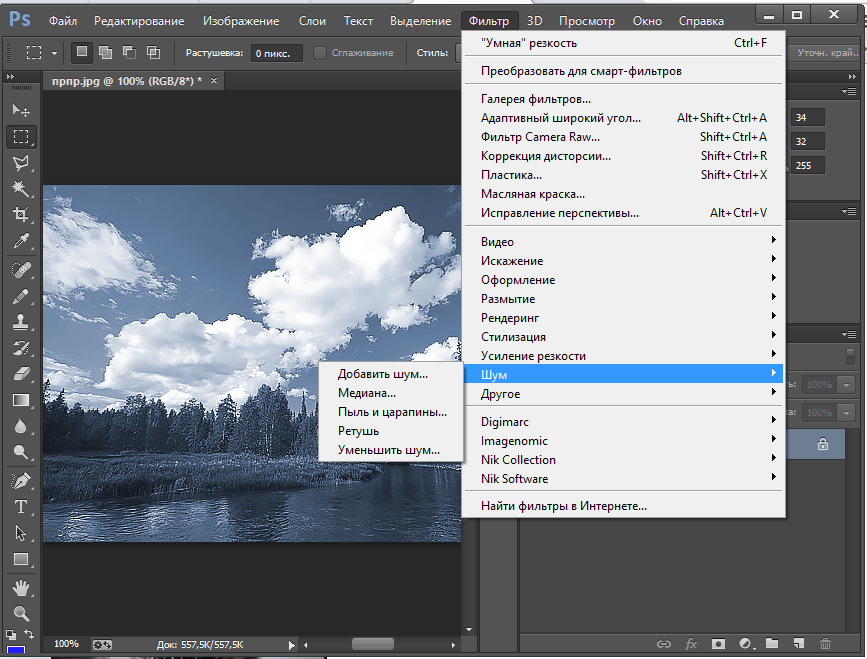The width and height of the screenshot is (867, 659).
Task: Toggle the 'New selection' mode button
Action: (81, 52)
